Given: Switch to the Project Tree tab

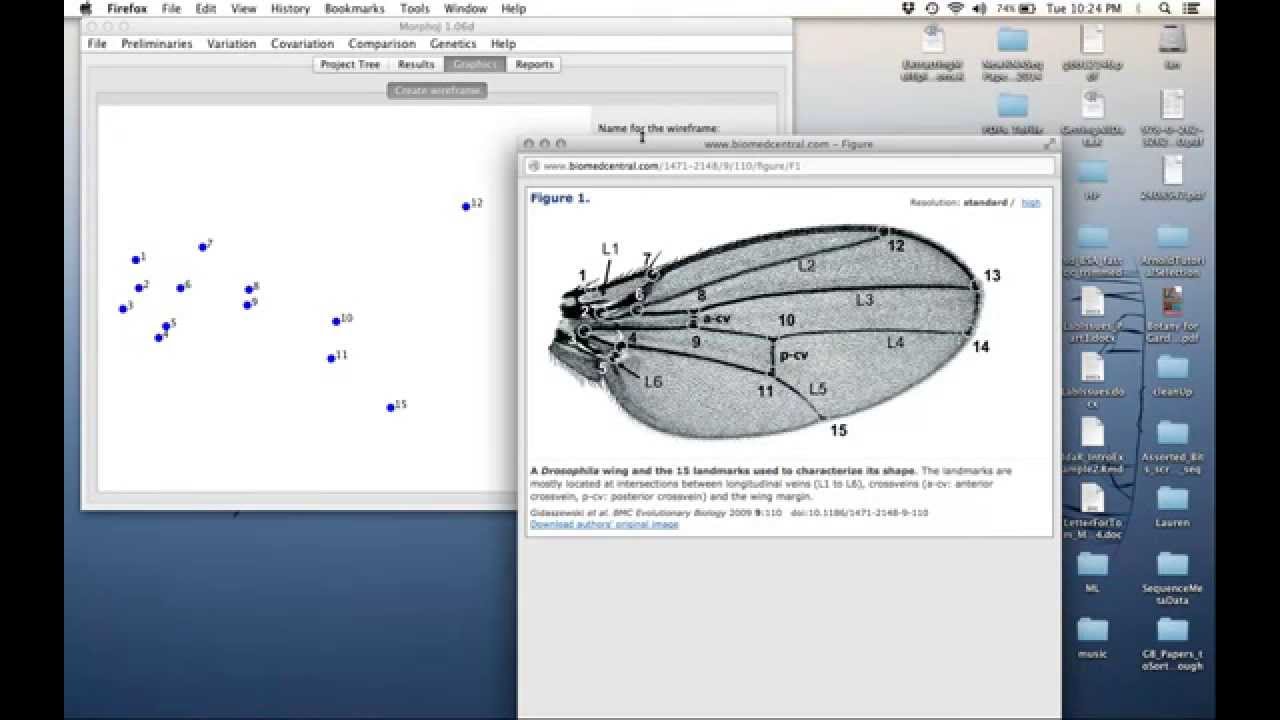Looking at the screenshot, I should pos(350,64).
